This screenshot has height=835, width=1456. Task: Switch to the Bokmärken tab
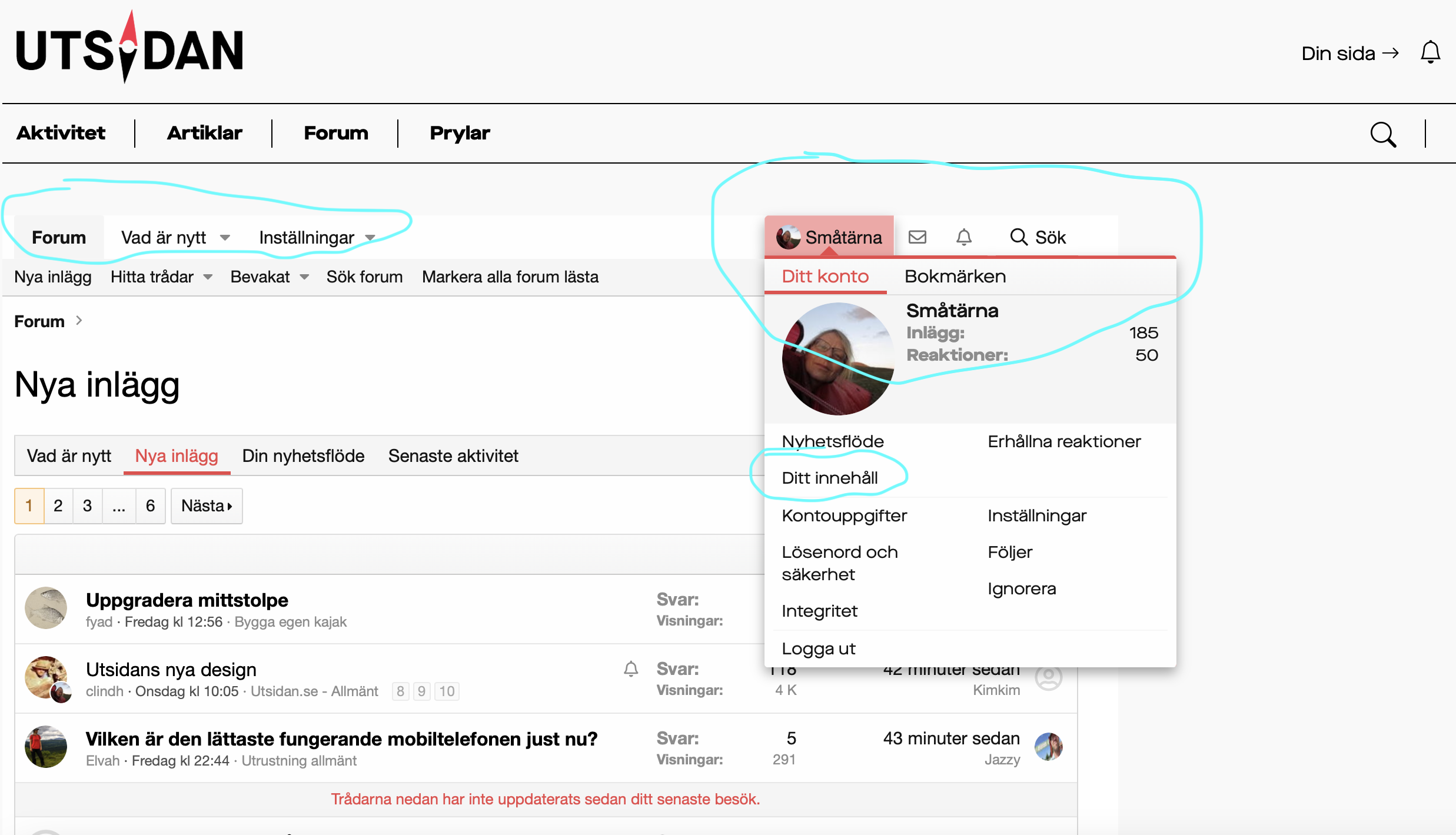(x=955, y=277)
